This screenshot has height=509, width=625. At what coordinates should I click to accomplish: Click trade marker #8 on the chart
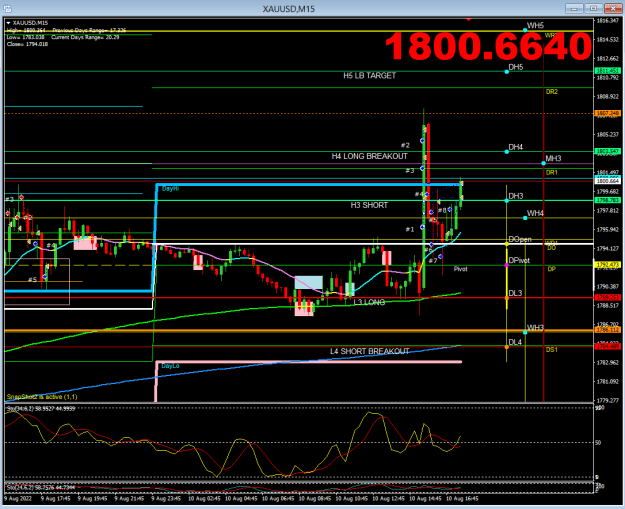click(x=442, y=210)
